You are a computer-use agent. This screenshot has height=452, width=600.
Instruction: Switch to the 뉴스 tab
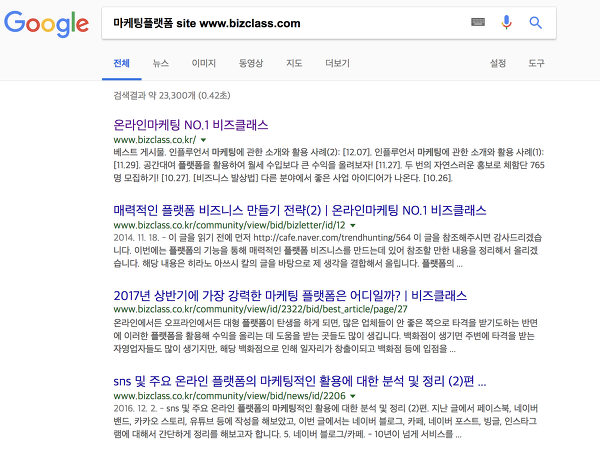[x=160, y=63]
